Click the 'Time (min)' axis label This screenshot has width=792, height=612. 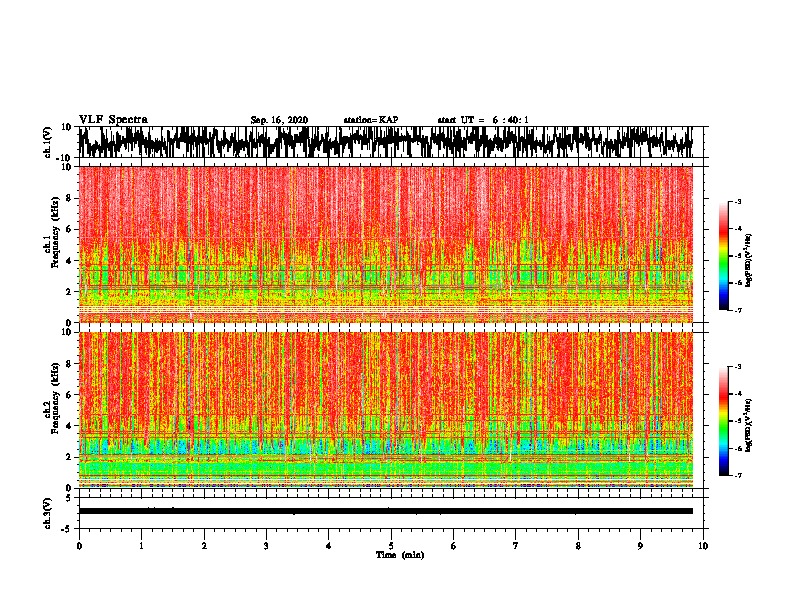[400, 555]
